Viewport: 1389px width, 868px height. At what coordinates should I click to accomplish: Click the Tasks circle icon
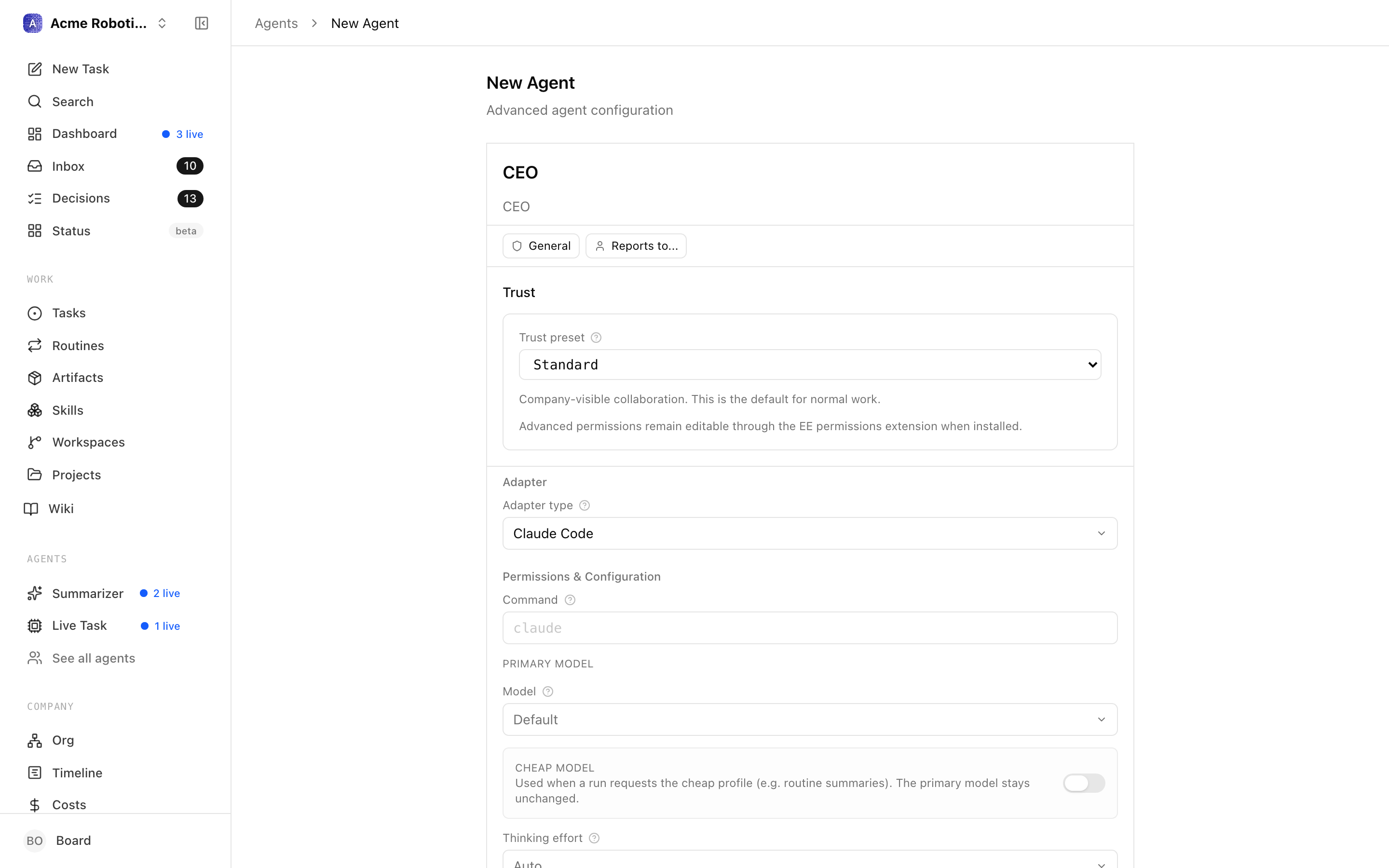(x=34, y=313)
